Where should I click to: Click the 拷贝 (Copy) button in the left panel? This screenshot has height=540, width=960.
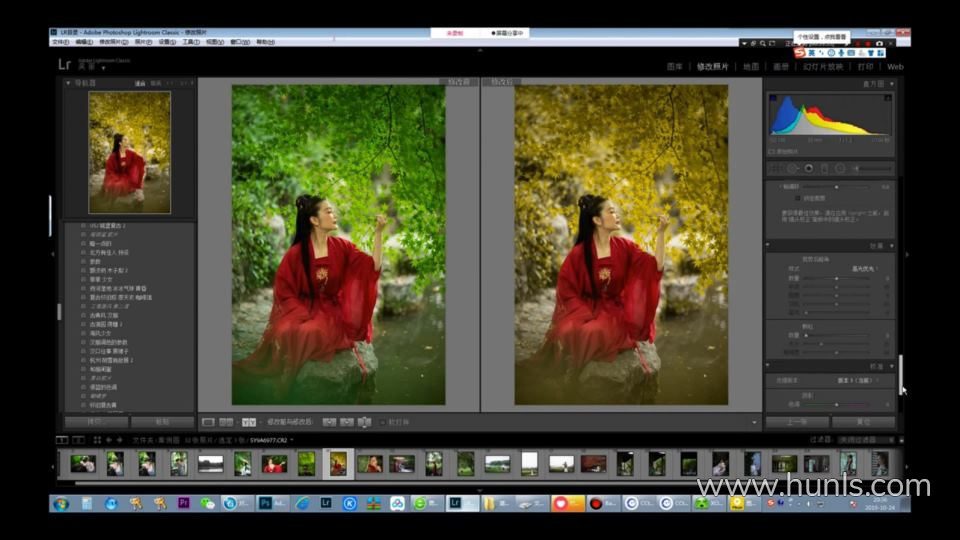click(96, 422)
